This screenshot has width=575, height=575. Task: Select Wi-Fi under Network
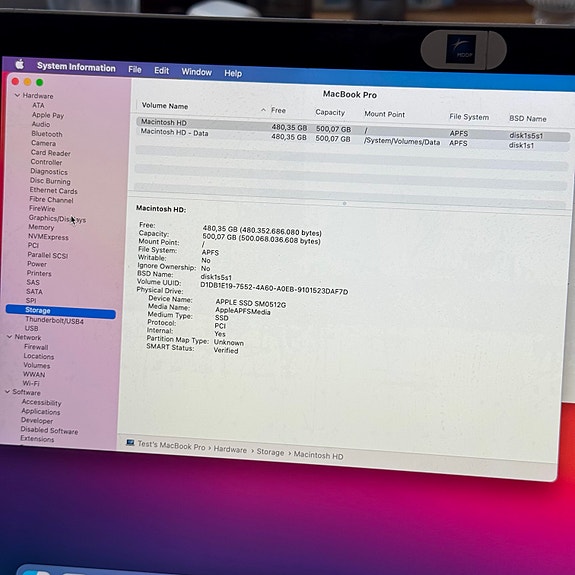tap(31, 383)
